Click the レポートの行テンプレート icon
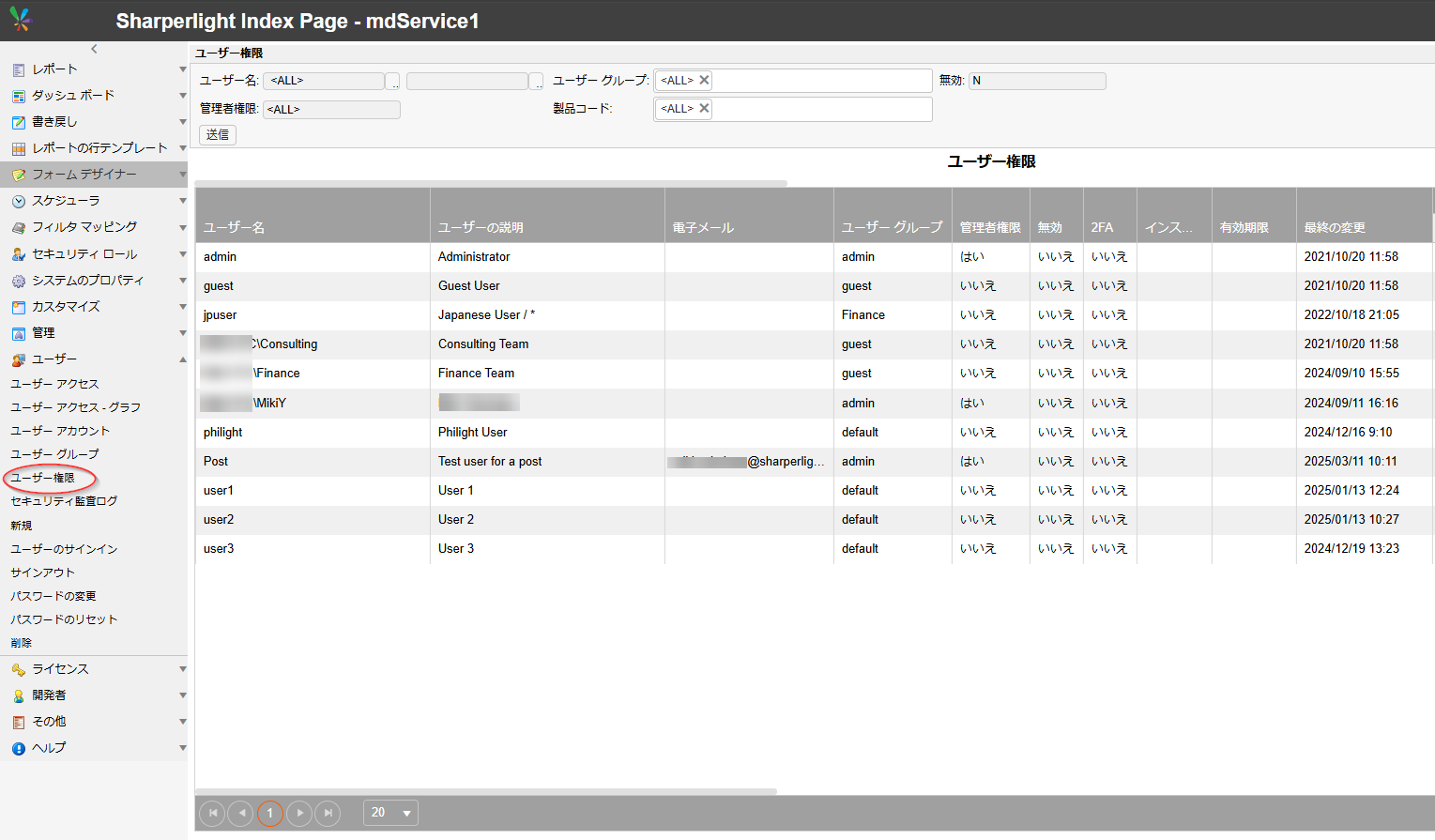The width and height of the screenshot is (1435, 840). click(19, 148)
